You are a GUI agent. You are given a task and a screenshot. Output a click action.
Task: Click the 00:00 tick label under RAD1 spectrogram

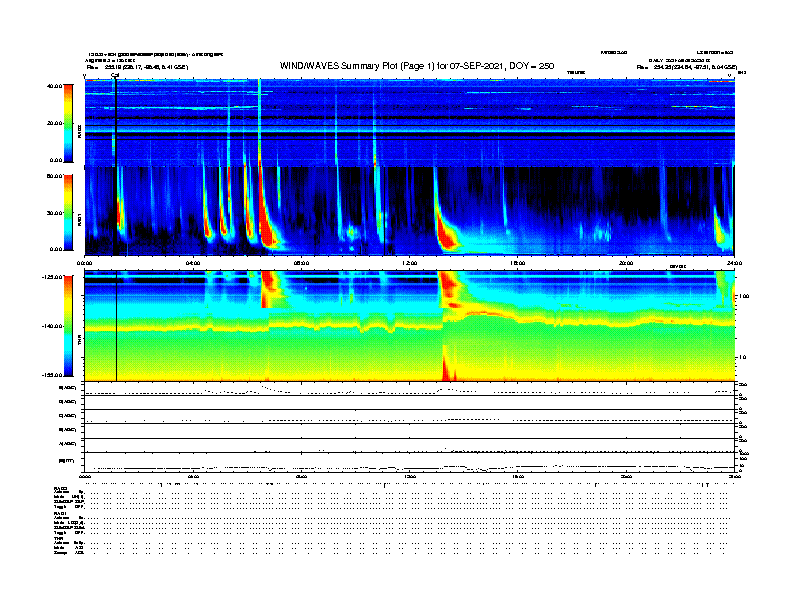84,263
